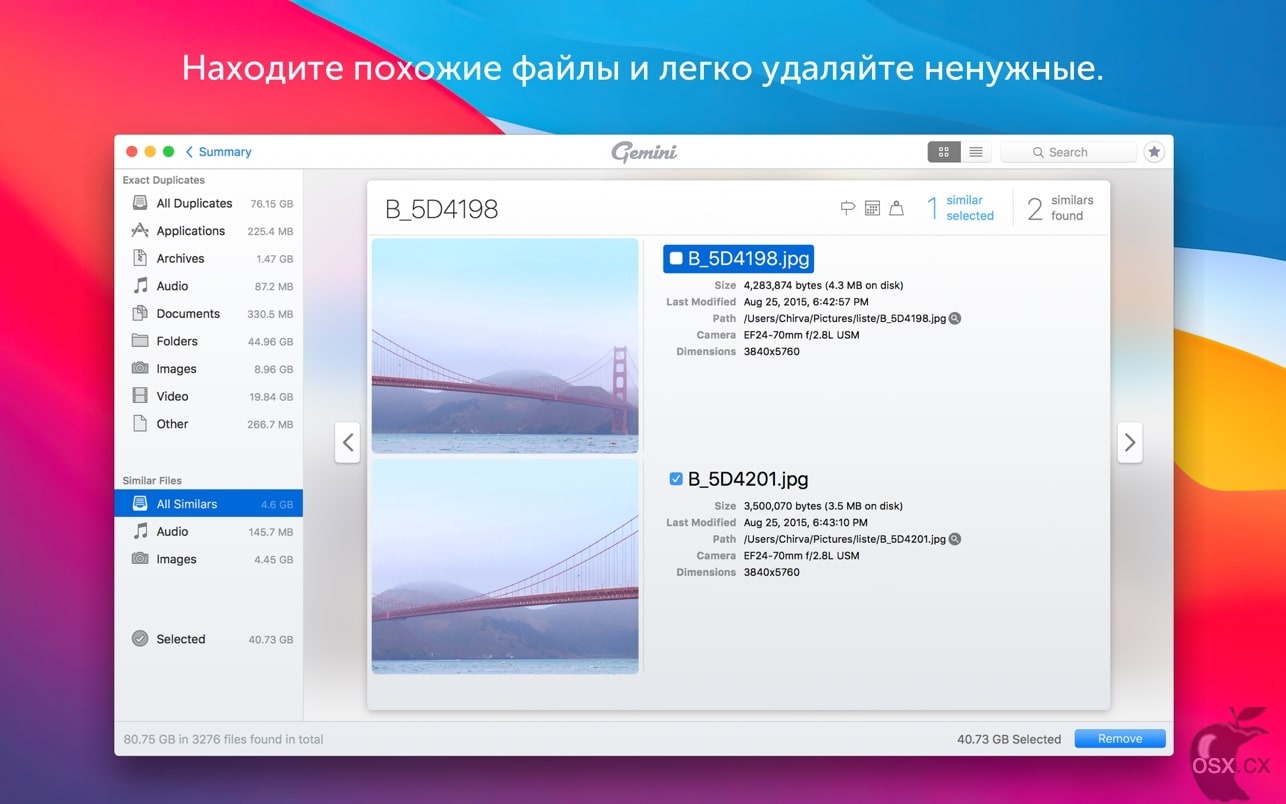Click "80.75 GB in 3276 files" status
Viewport: 1286px width, 804px height.
pyautogui.click(x=223, y=739)
